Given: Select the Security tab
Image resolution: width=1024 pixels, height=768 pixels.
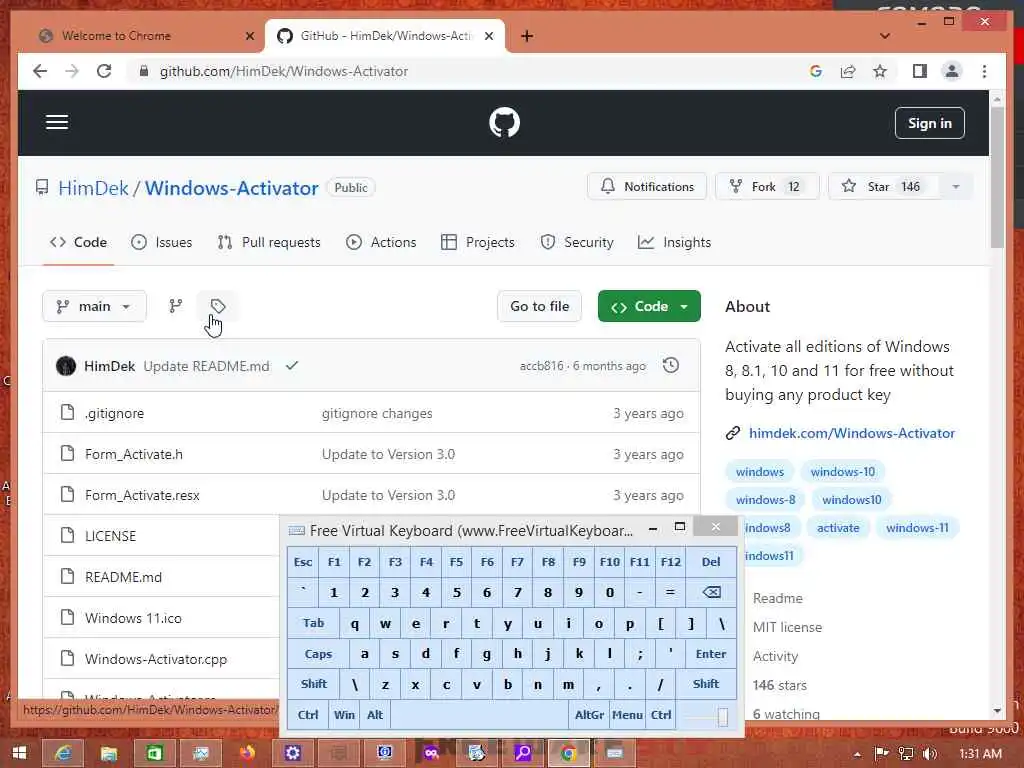Looking at the screenshot, I should pyautogui.click(x=577, y=242).
